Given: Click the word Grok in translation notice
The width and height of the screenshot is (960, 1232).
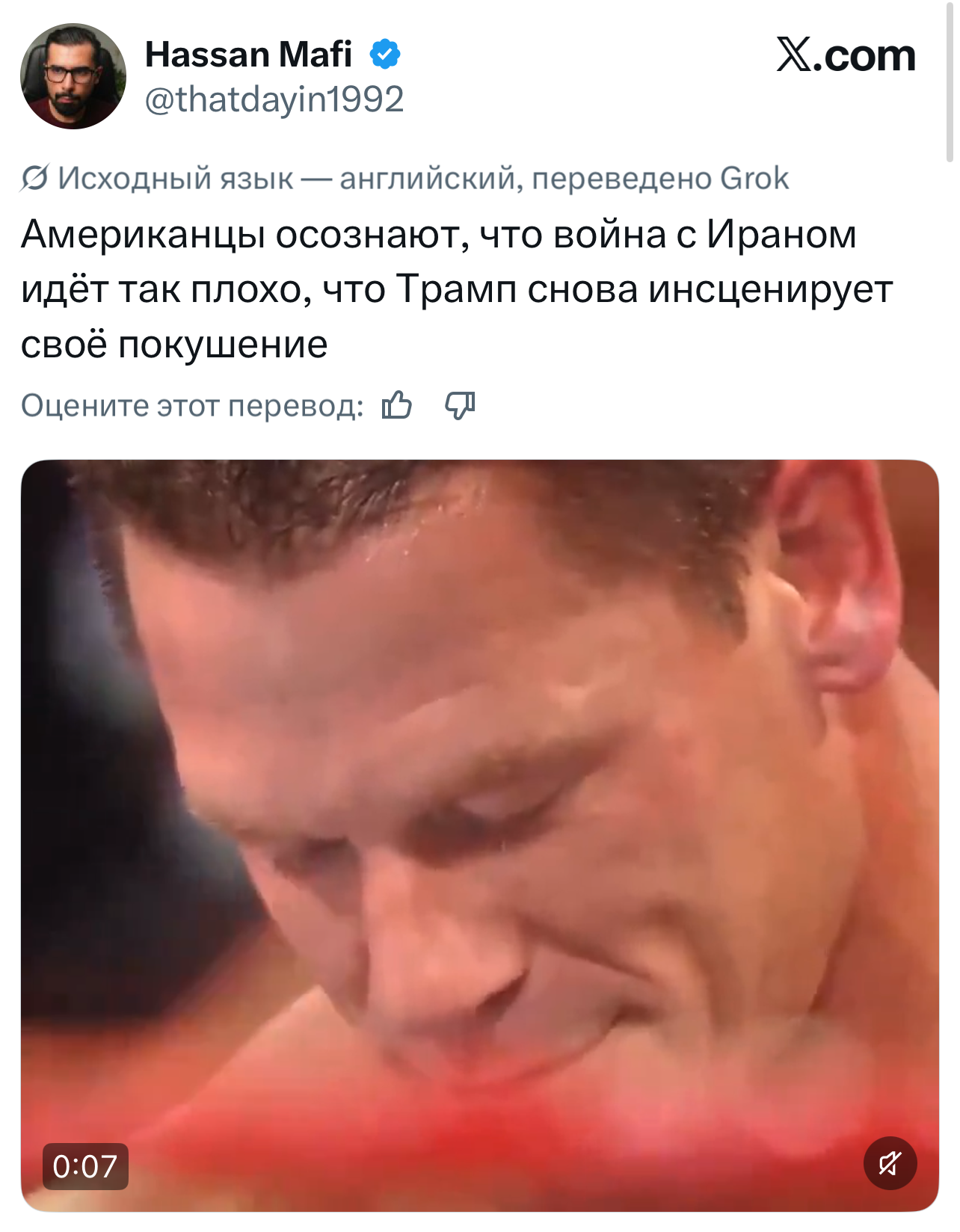Looking at the screenshot, I should 754,179.
